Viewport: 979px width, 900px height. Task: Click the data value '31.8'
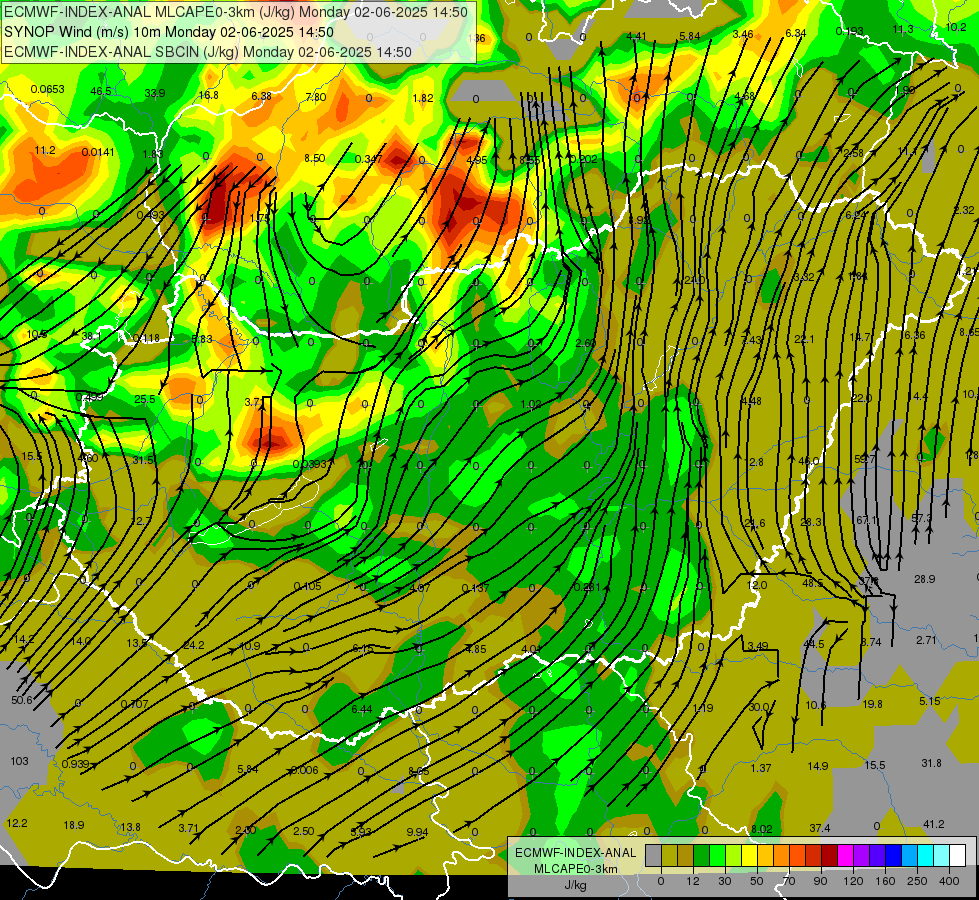click(932, 763)
